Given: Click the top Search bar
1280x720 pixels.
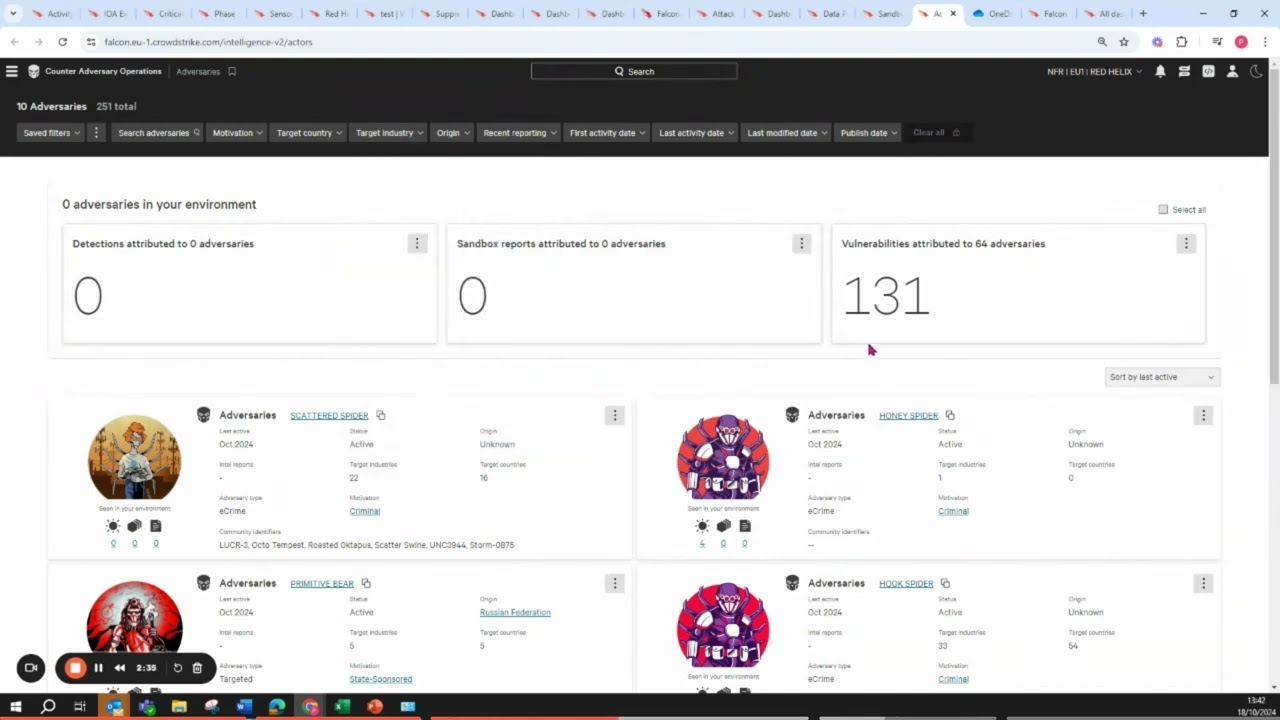Looking at the screenshot, I should point(634,71).
